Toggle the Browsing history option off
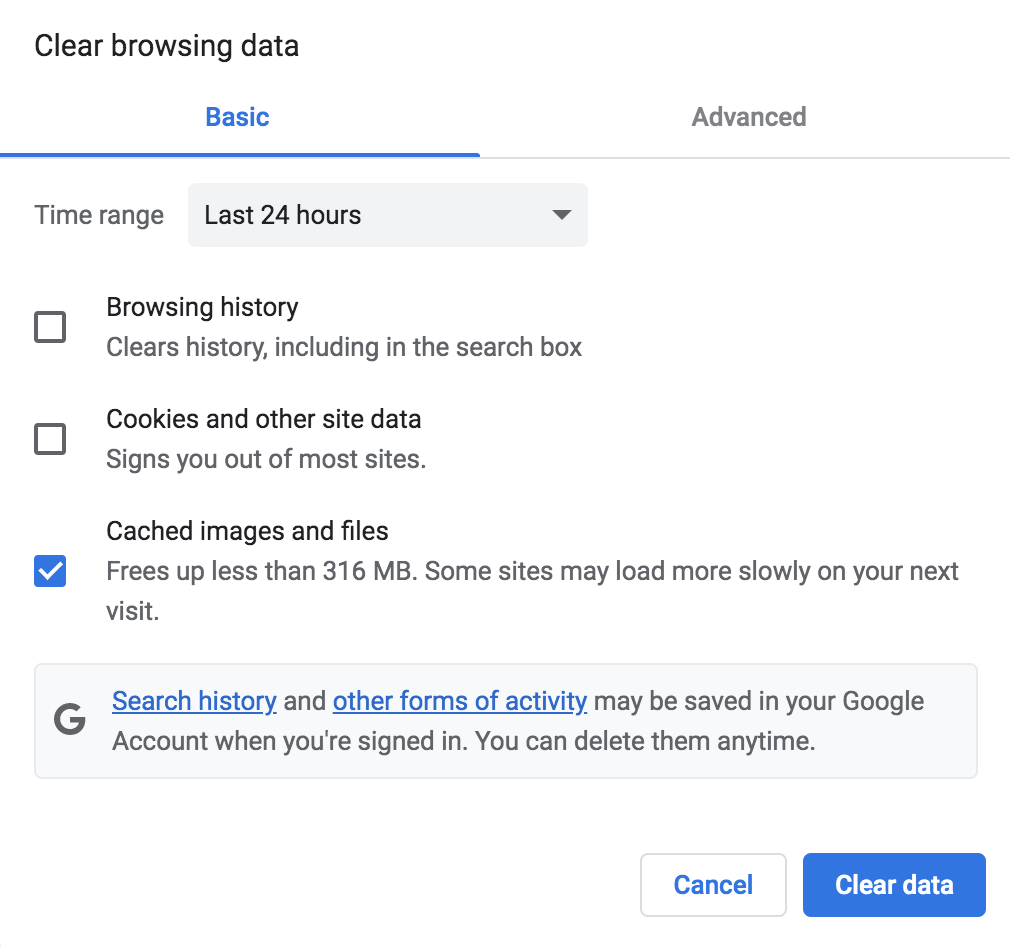Viewport: 1010px width, 946px height. (49, 327)
